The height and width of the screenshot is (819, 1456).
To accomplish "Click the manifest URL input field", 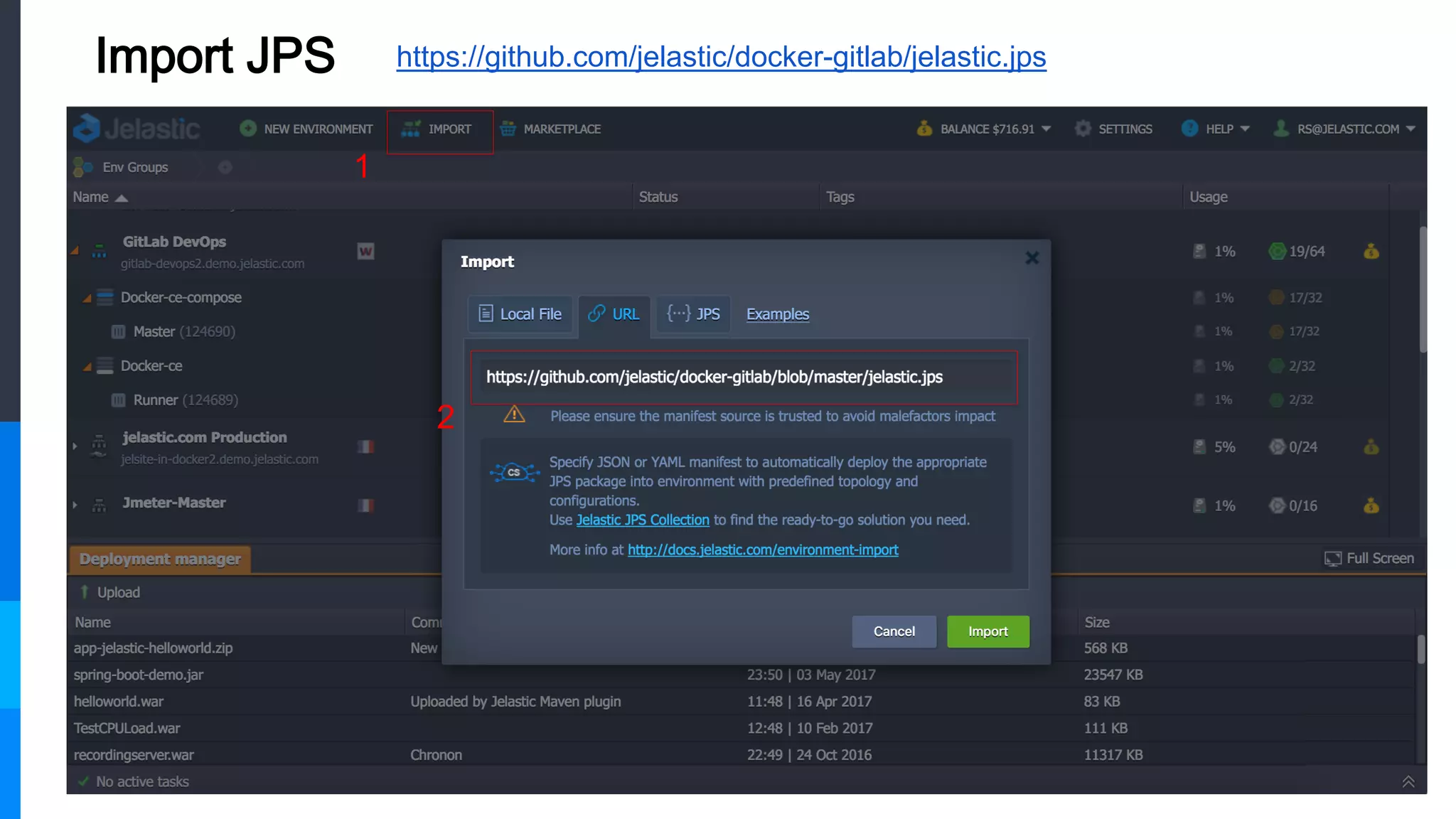I will coord(744,378).
